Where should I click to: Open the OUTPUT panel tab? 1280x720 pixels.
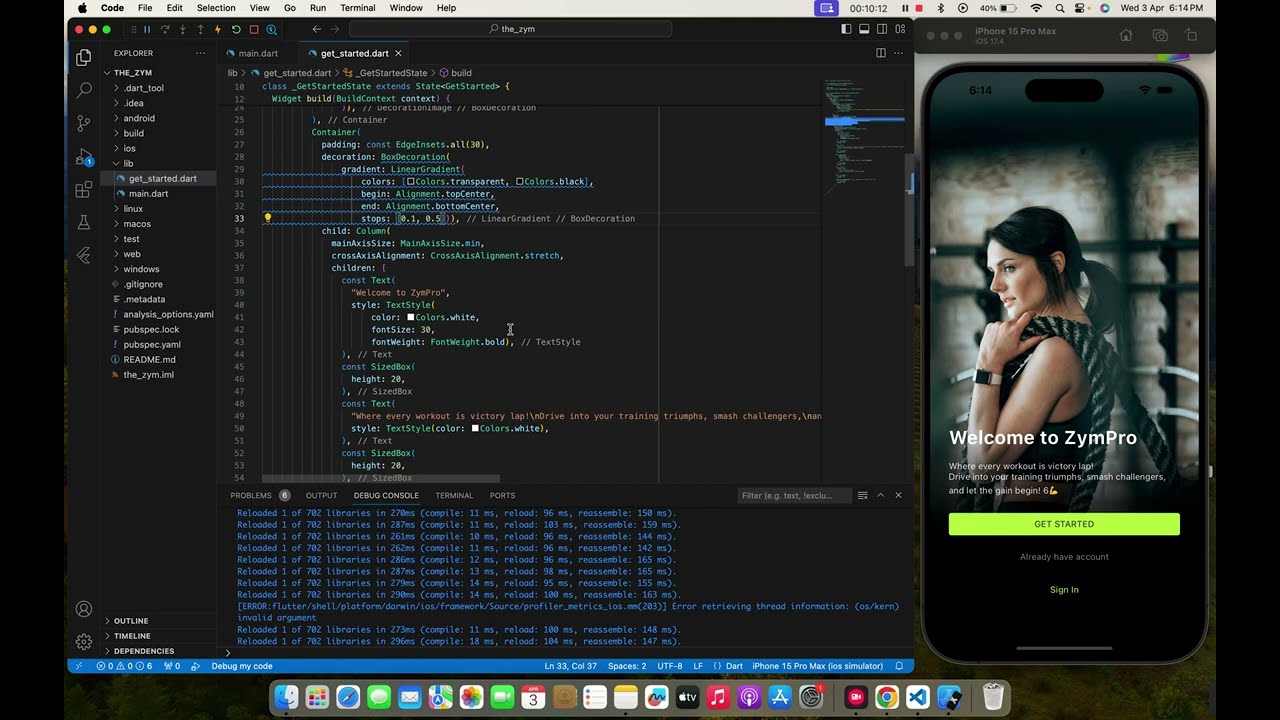[321, 495]
